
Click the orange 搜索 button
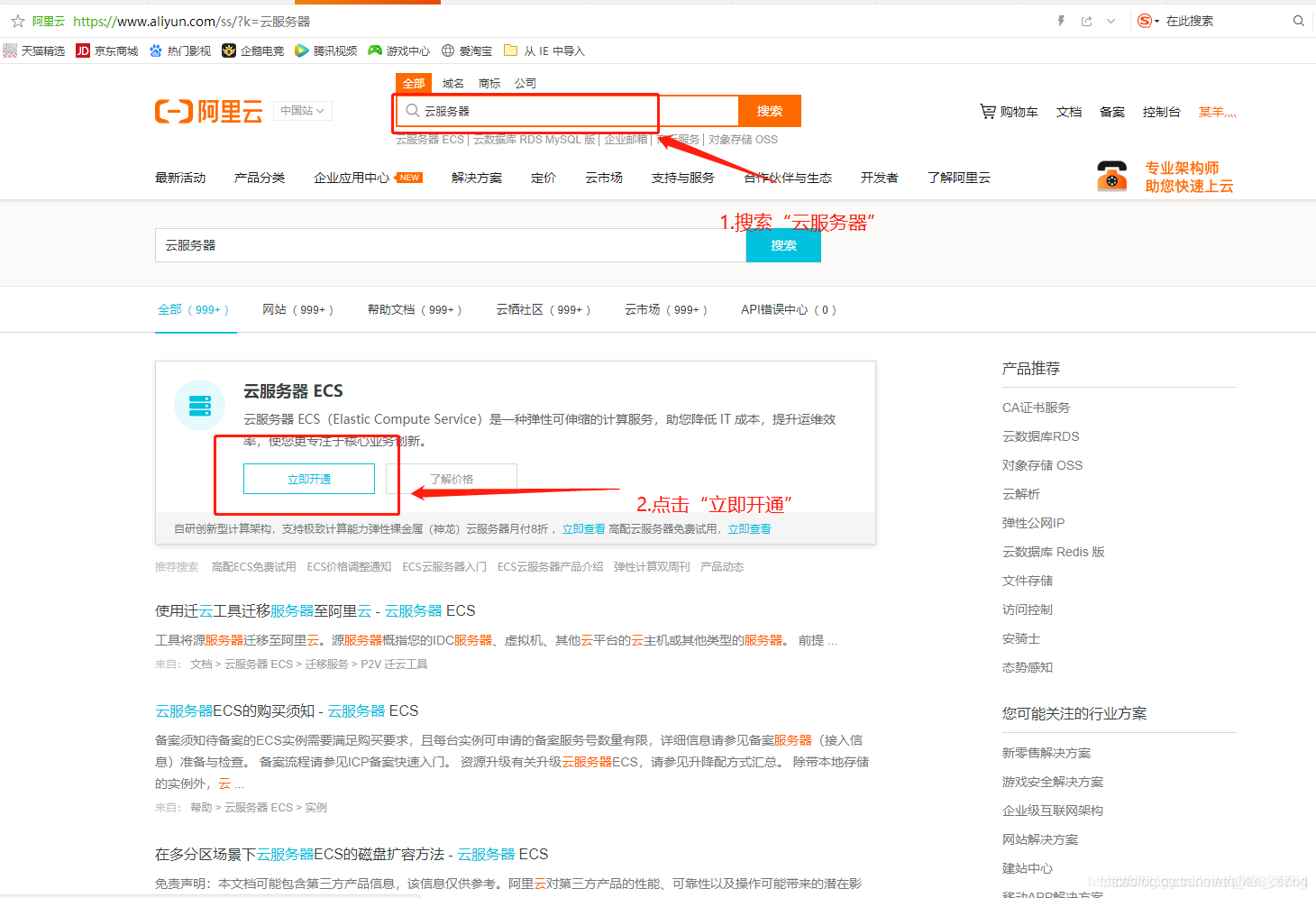770,111
